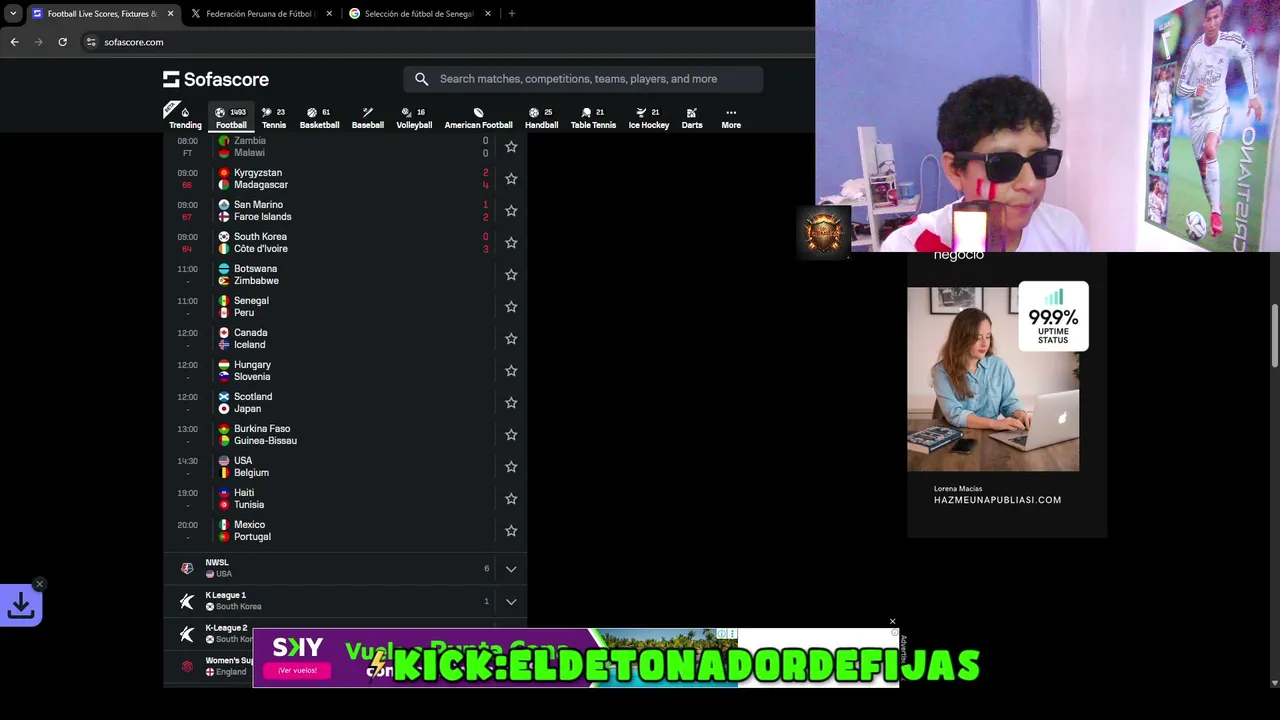The image size is (1280, 720).
Task: Open the Mexico vs Portugal match row
Action: [345, 531]
